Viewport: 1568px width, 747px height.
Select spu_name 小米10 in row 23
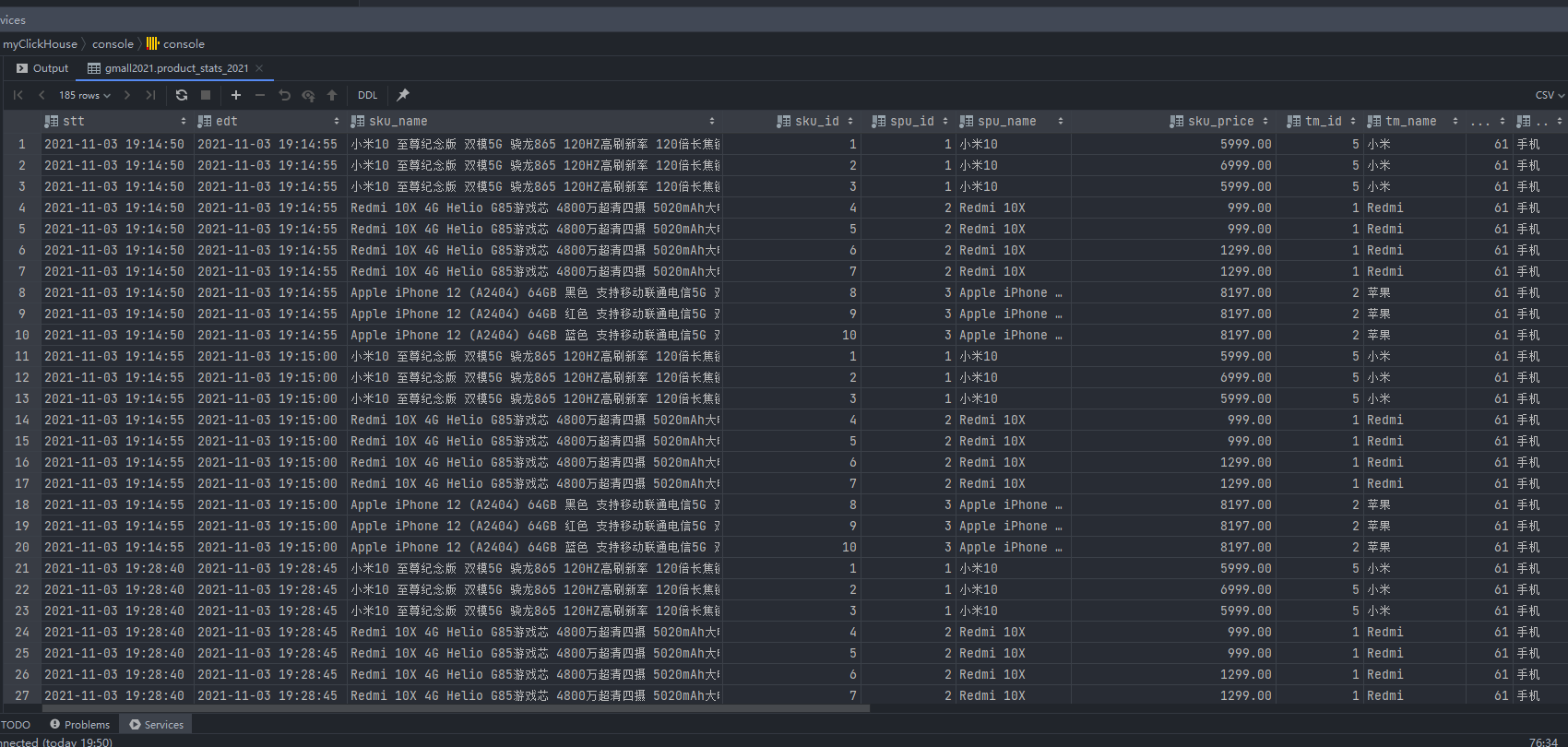click(1013, 611)
